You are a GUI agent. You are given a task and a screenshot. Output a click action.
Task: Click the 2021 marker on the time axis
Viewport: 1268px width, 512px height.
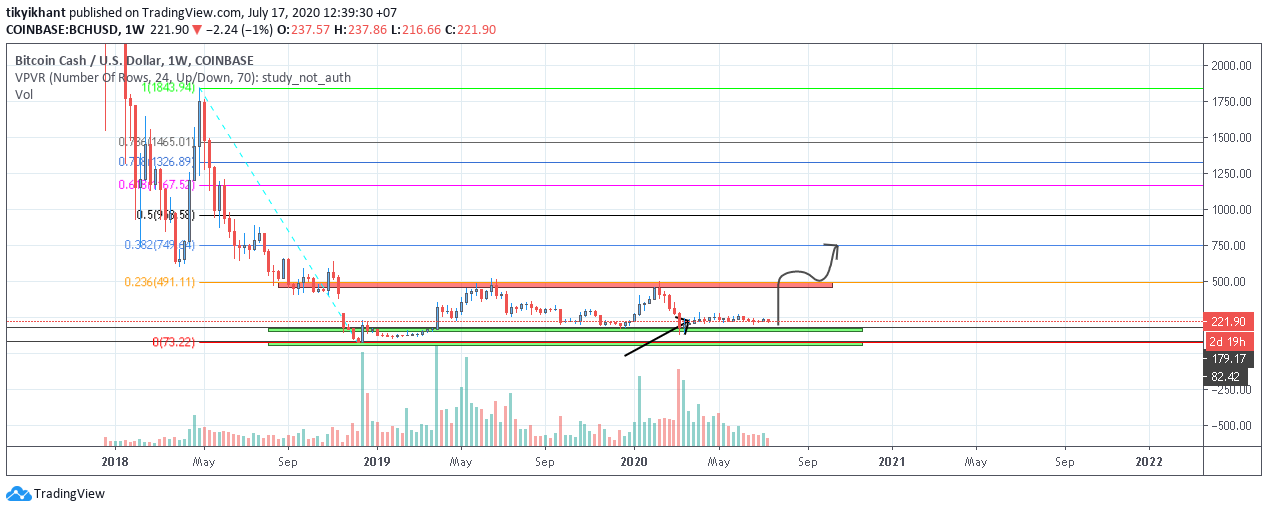[x=891, y=461]
